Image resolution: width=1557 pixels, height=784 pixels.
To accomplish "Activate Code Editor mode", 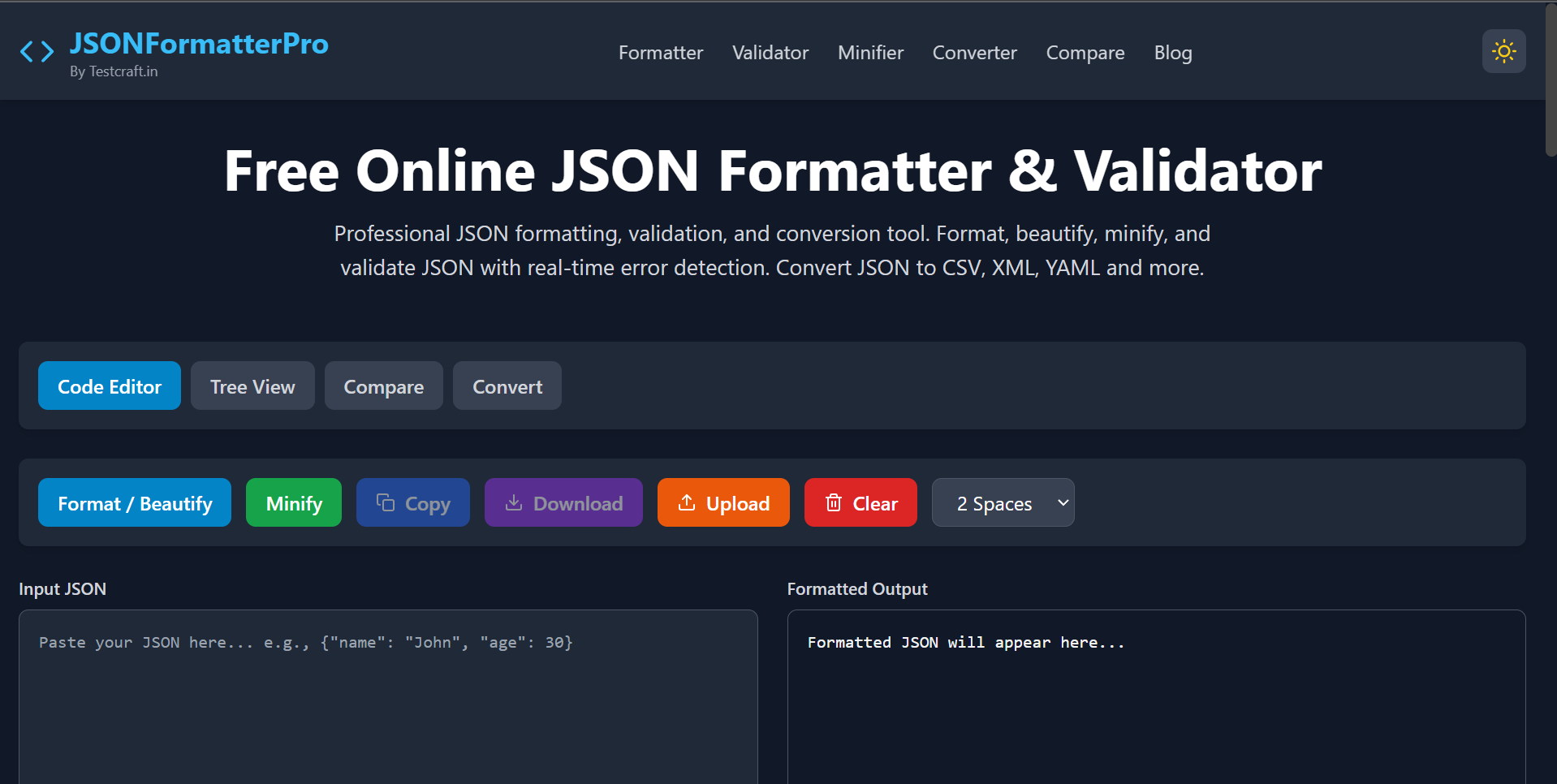I will pos(109,386).
